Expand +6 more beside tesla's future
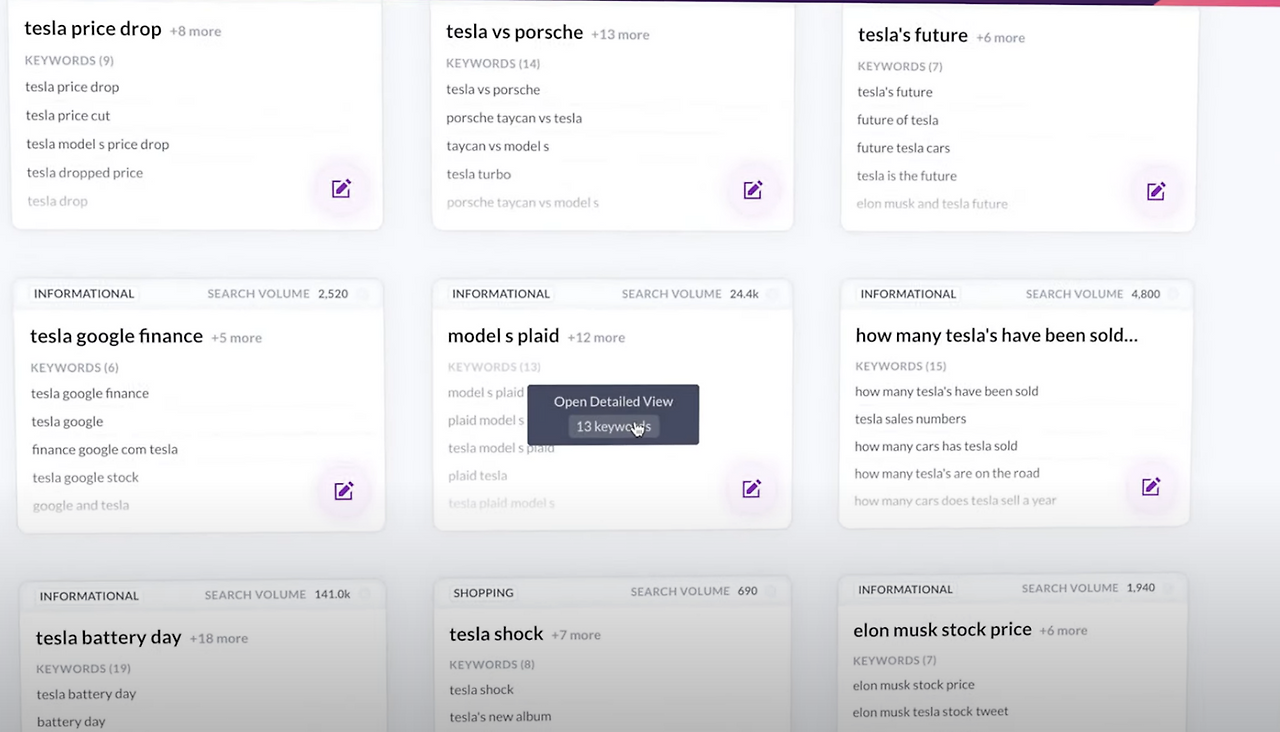 click(x=1001, y=37)
